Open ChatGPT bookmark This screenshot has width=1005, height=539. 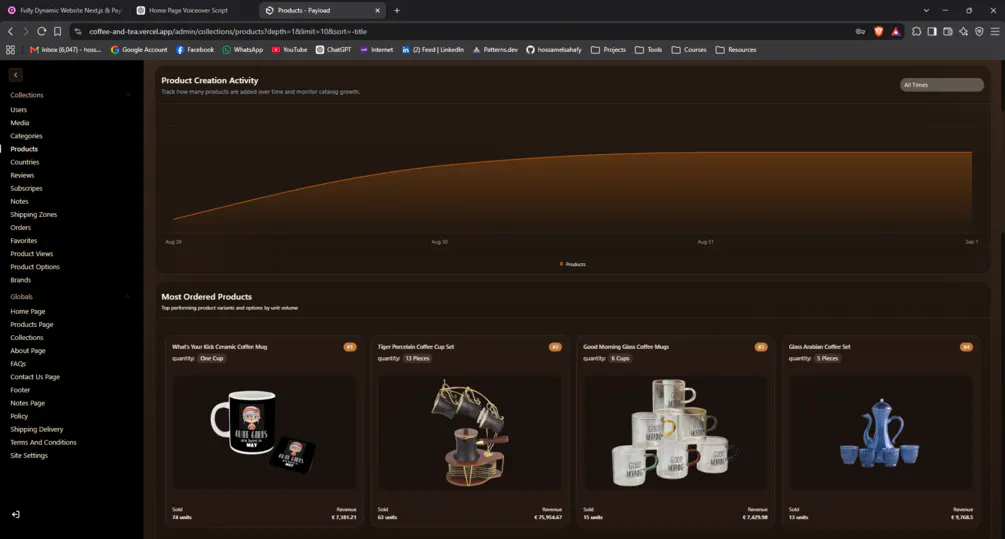(333, 49)
